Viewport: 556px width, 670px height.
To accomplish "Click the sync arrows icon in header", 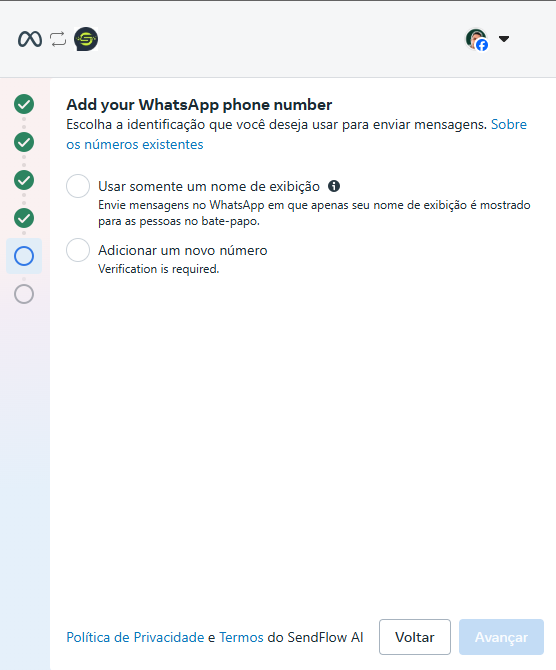I will click(x=58, y=39).
